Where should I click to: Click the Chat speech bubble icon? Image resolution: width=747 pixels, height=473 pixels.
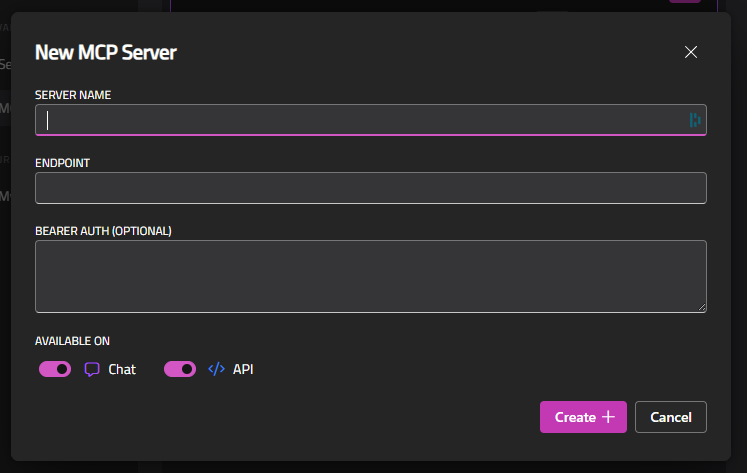92,369
